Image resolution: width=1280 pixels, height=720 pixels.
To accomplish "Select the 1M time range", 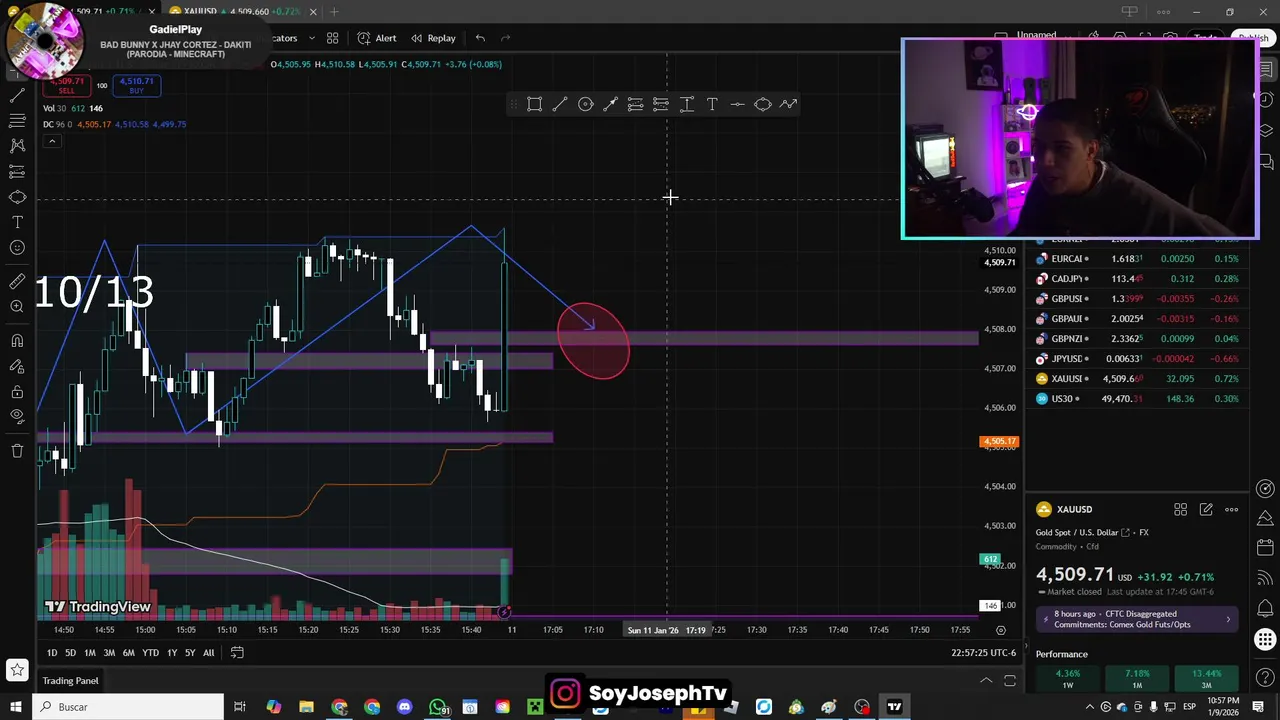I will pos(89,653).
